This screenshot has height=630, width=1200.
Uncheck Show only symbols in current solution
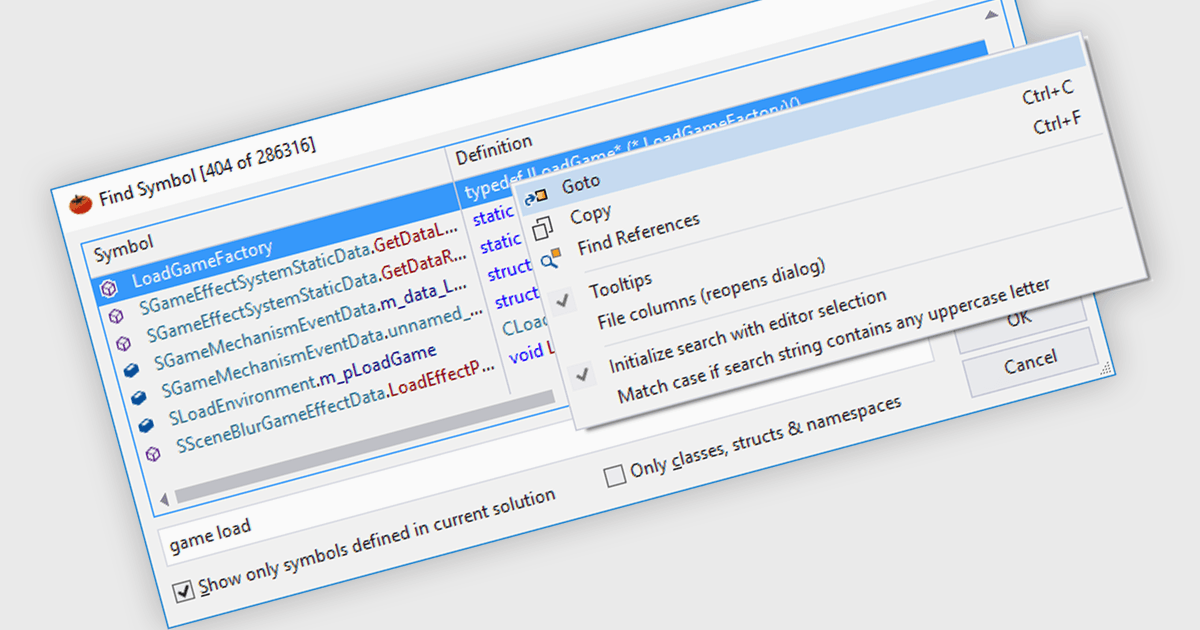[x=364, y=543]
